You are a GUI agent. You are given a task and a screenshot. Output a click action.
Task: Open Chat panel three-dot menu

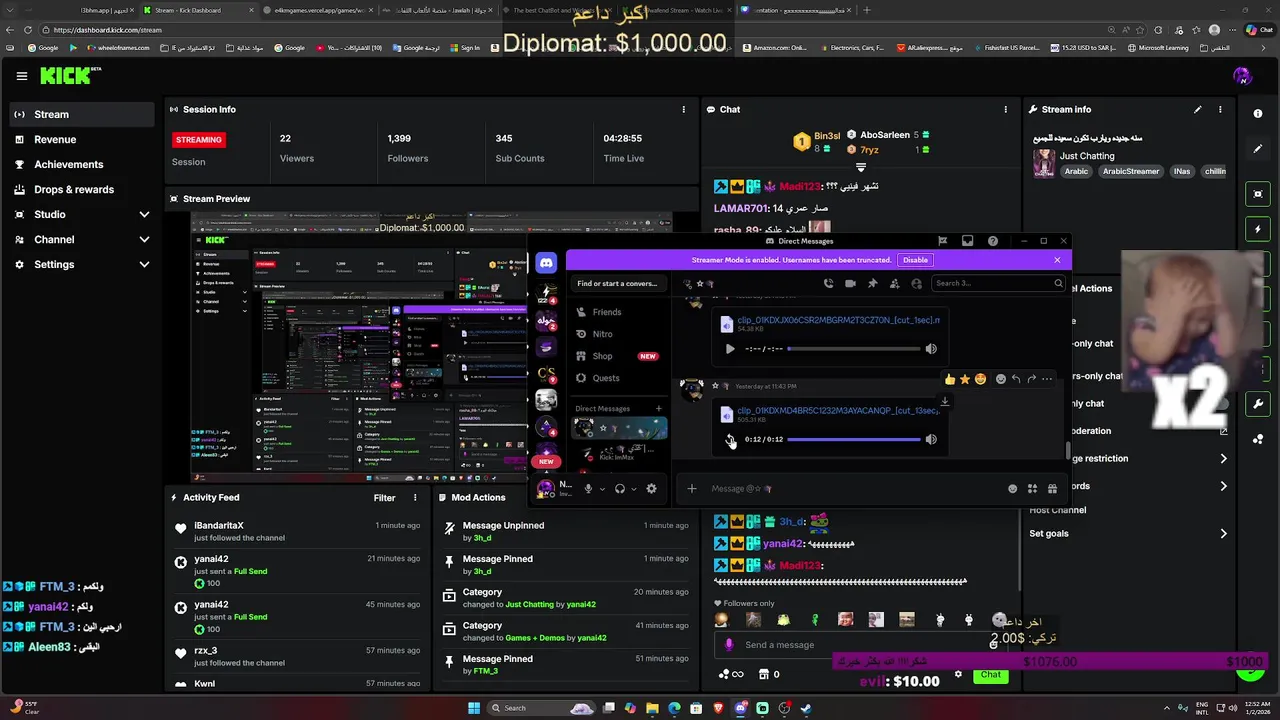pos(1006,109)
